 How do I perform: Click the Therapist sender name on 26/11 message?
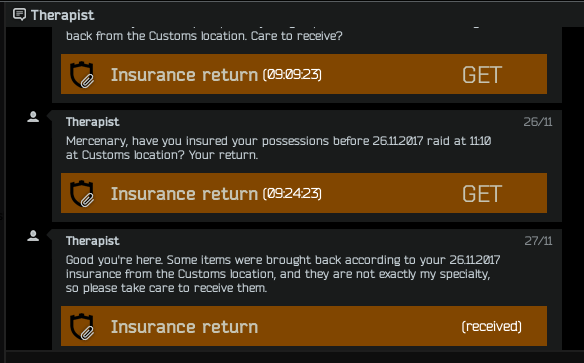[x=93, y=122]
